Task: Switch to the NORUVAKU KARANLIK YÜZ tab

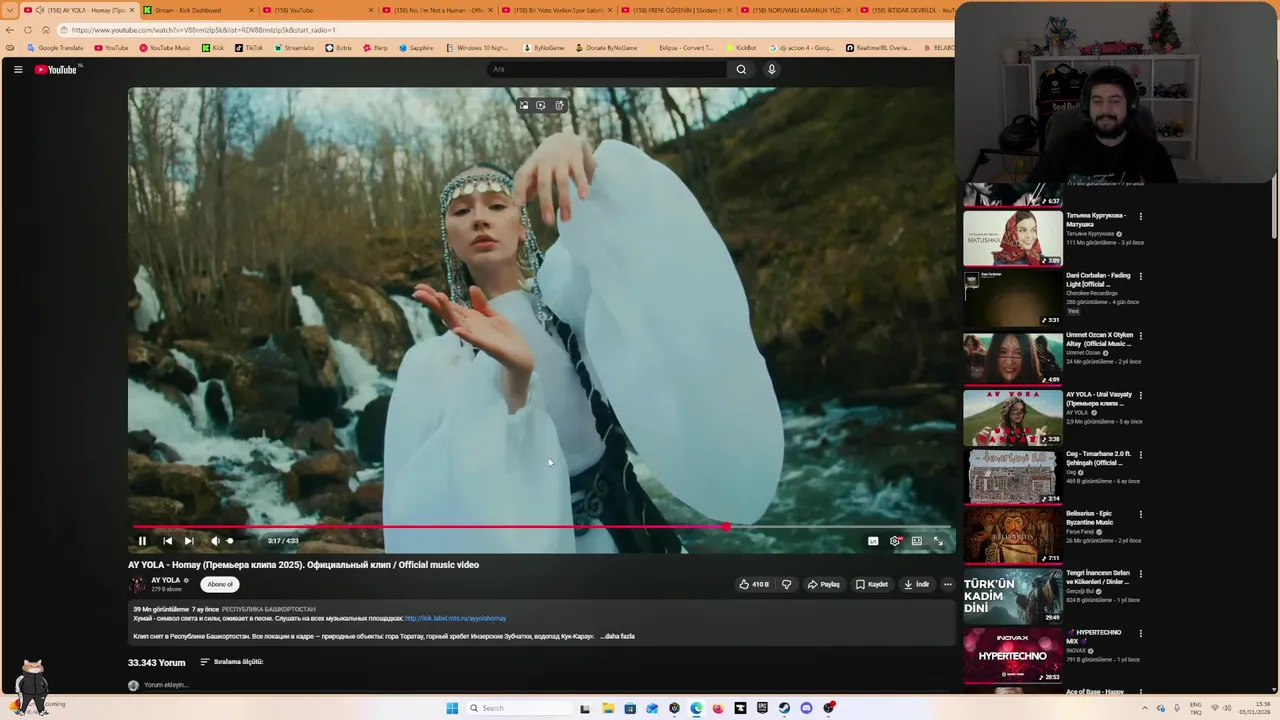Action: pos(798,10)
